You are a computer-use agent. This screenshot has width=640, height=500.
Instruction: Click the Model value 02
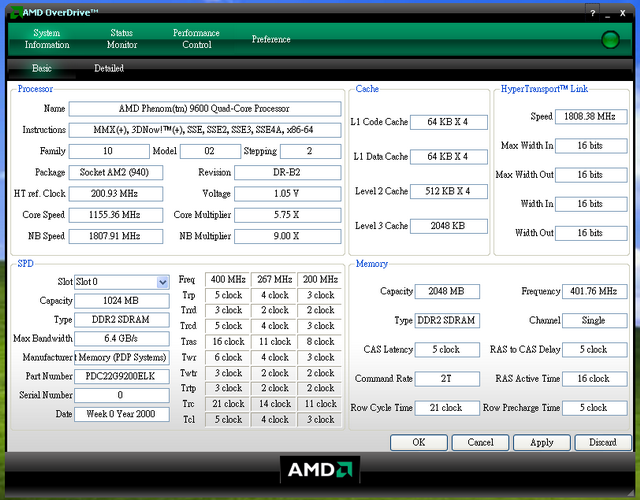coord(210,151)
